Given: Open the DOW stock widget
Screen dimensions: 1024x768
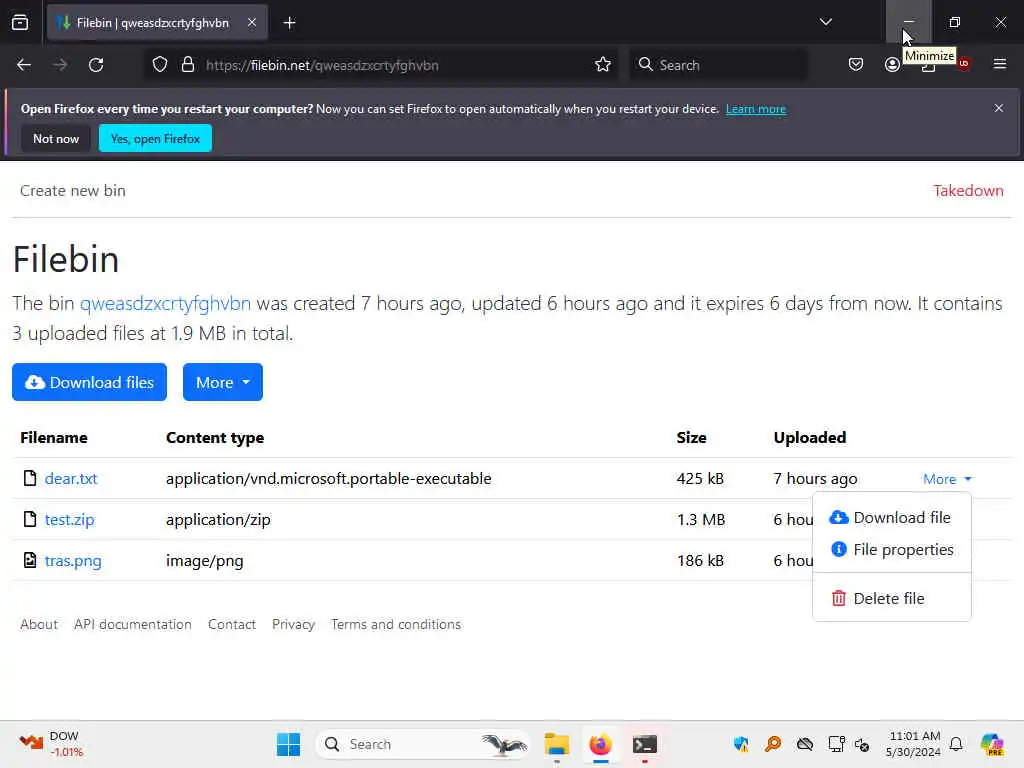Looking at the screenshot, I should [51, 744].
